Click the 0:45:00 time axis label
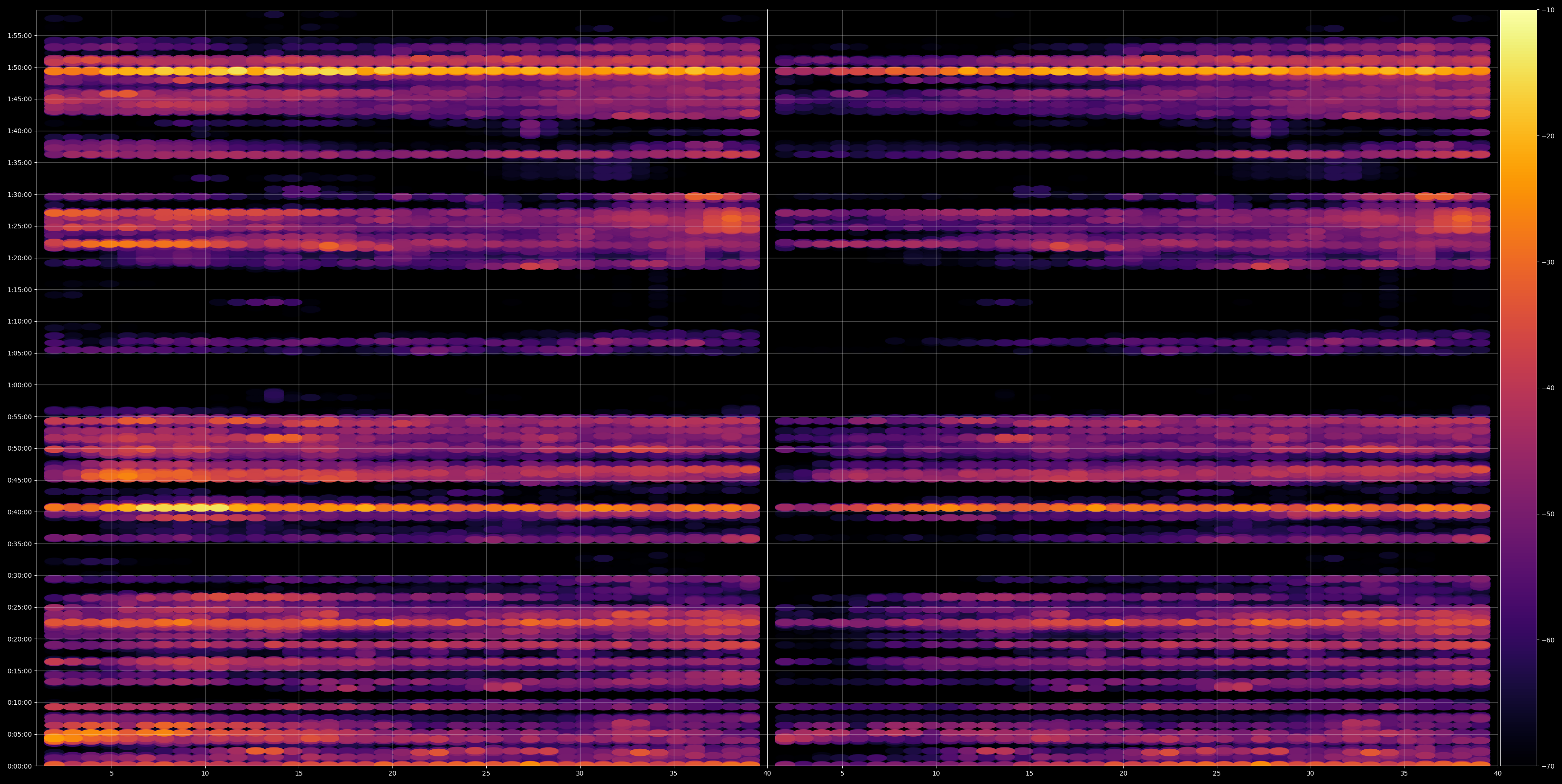Viewport: 1562px width, 784px height. [x=19, y=480]
